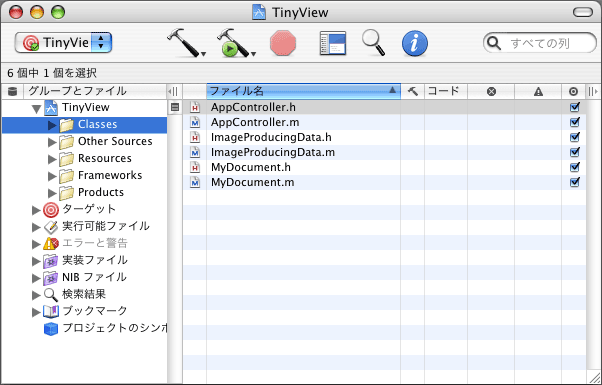This screenshot has height=385, width=602.
Task: Toggle target checkbox for ImageProducingData.m
Action: click(x=574, y=152)
